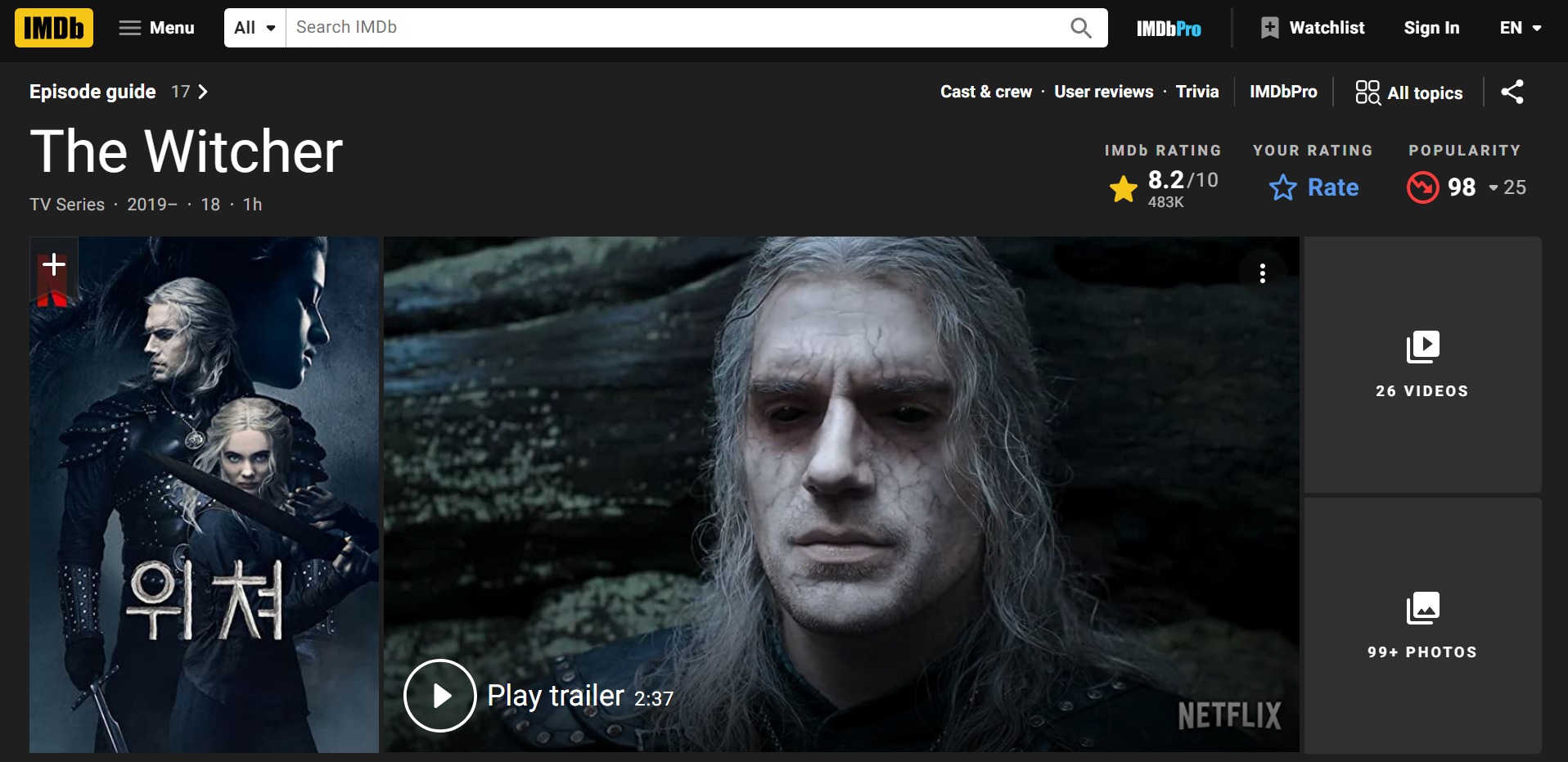Open the IMDbPro link beside Trivia
Screen dimensions: 1568x762
click(1283, 92)
